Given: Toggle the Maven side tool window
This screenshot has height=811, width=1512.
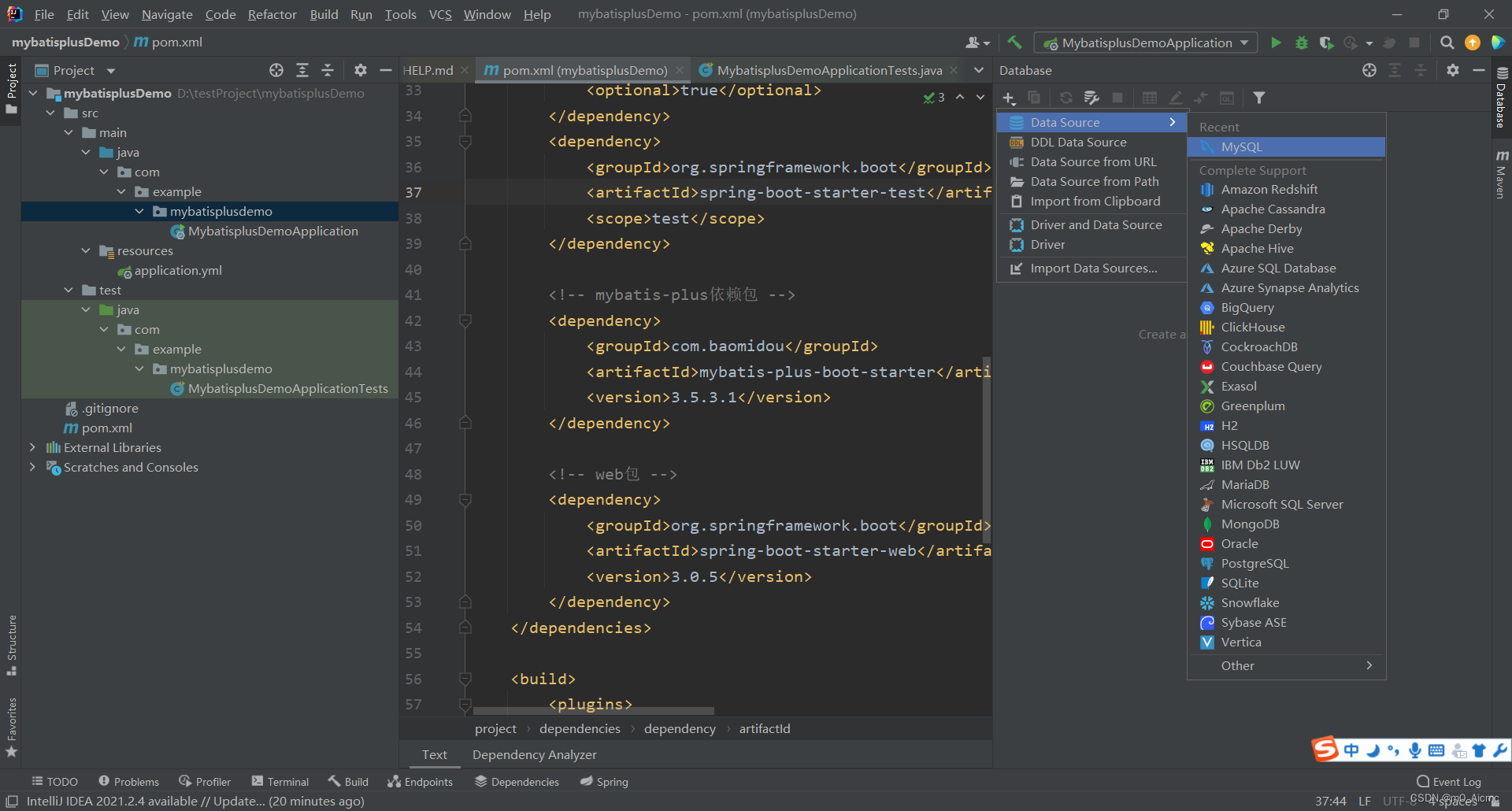Looking at the screenshot, I should coord(1501,175).
